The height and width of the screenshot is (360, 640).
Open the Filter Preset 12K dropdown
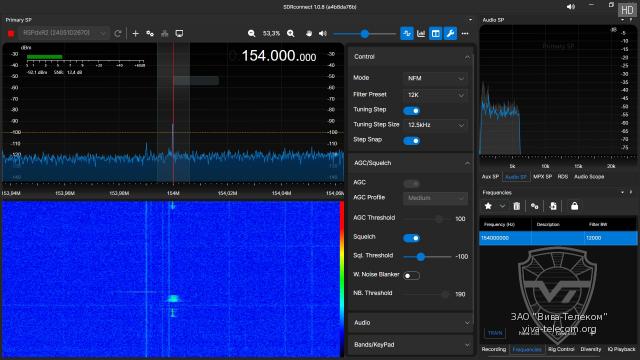click(436, 95)
